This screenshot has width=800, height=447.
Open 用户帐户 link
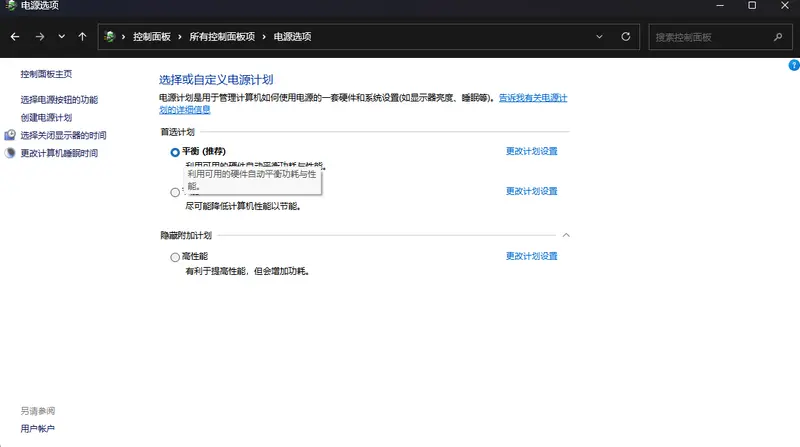click(x=37, y=429)
